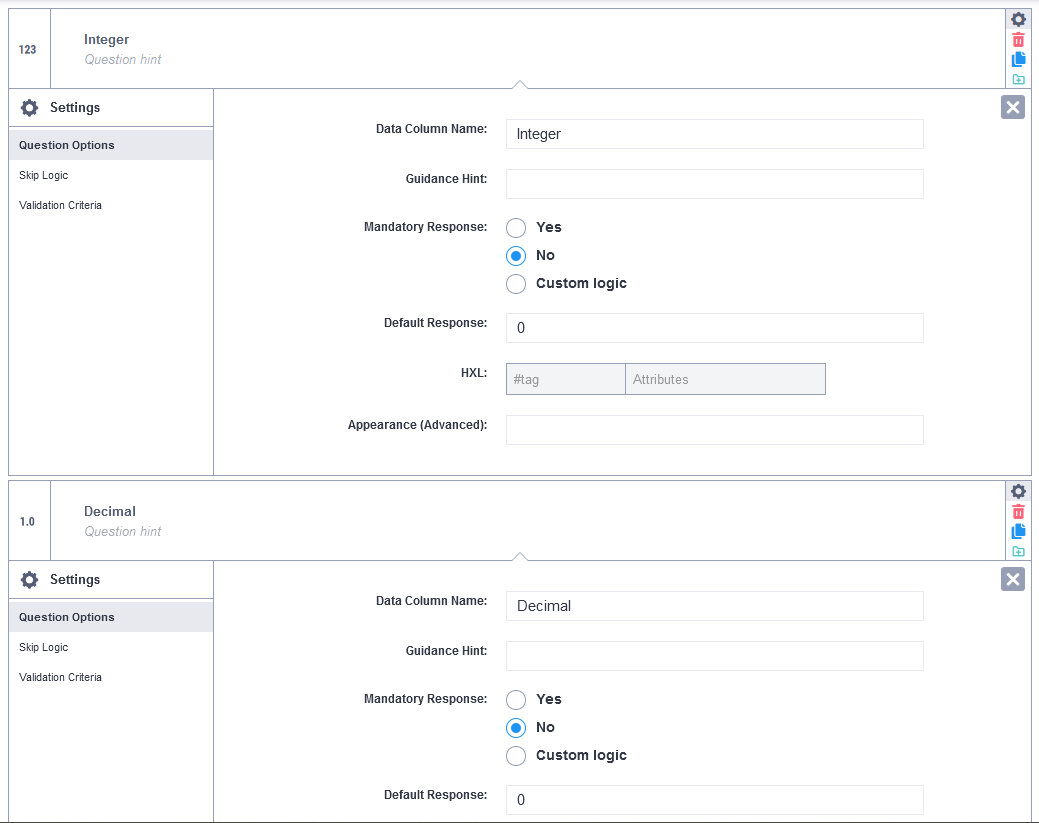Image resolution: width=1039 pixels, height=823 pixels.
Task: Open Skip Logic tab in Integer settings
Action: point(44,175)
